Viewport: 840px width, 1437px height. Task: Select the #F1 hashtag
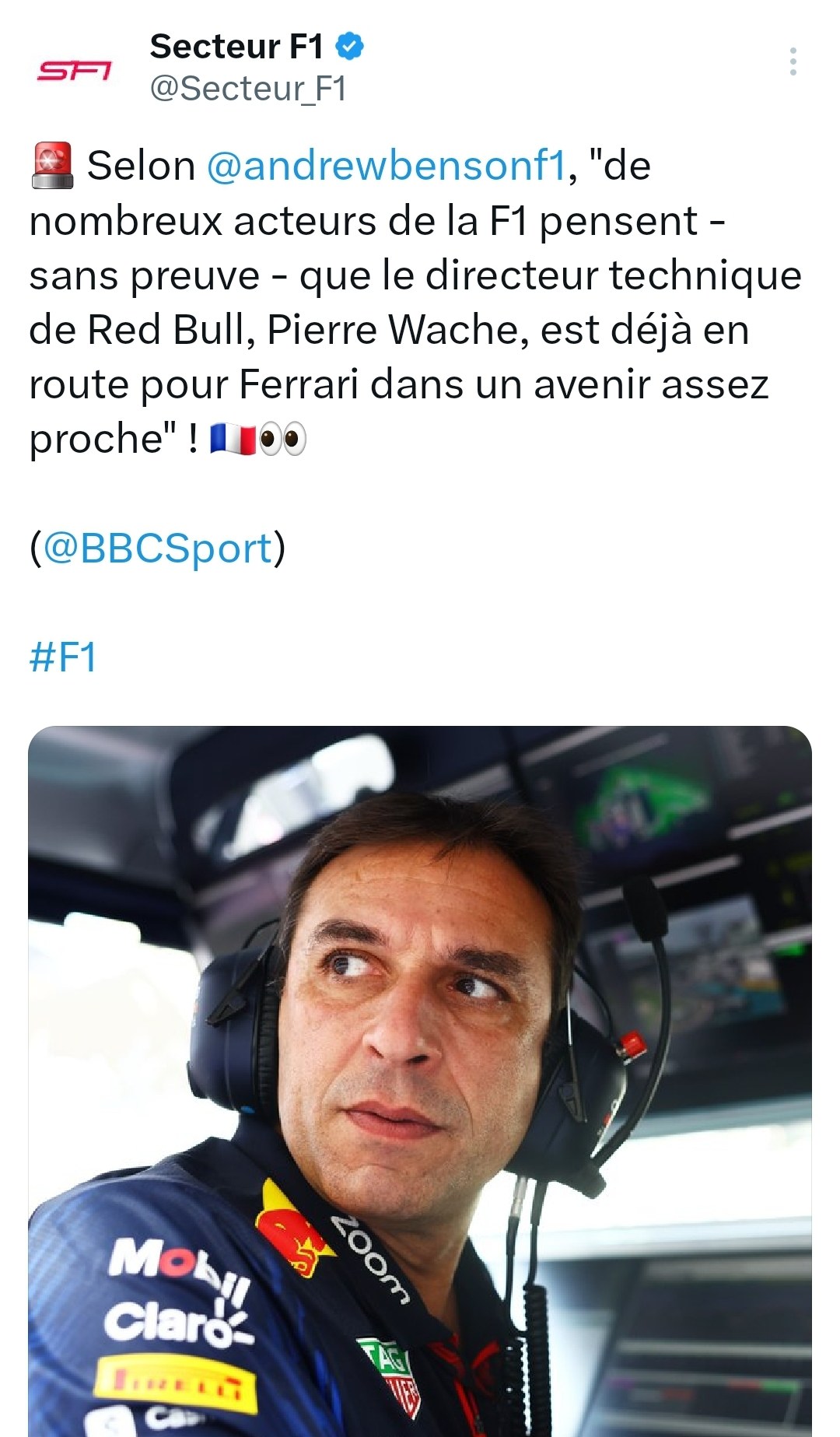(x=62, y=657)
